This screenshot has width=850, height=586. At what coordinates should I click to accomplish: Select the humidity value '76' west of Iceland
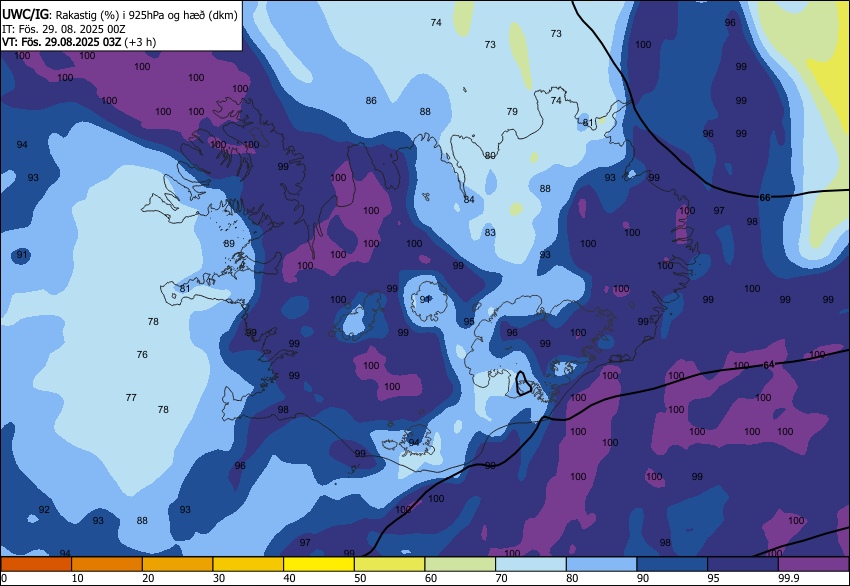[x=142, y=355]
